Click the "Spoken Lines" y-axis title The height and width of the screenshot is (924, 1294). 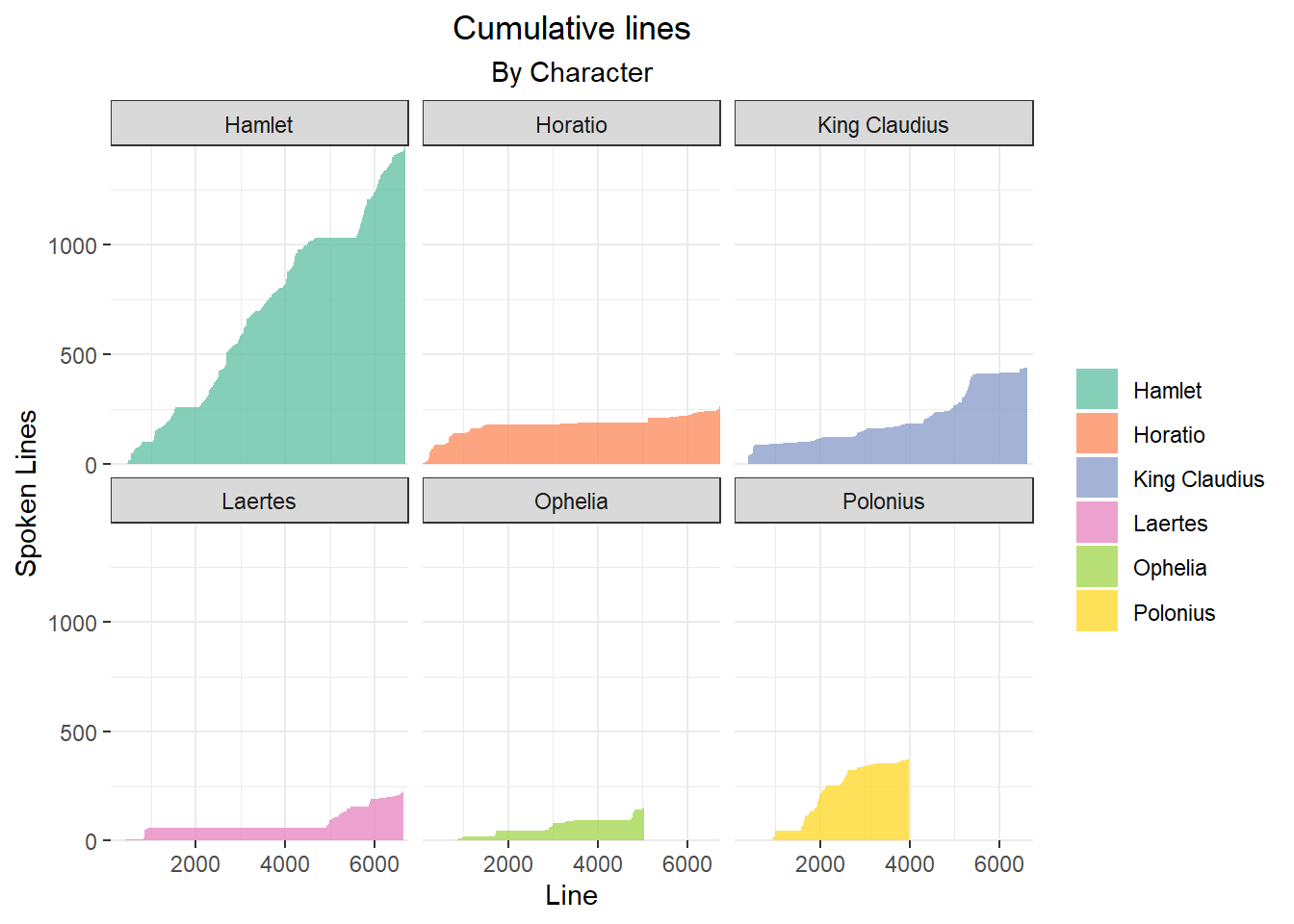pos(27,493)
